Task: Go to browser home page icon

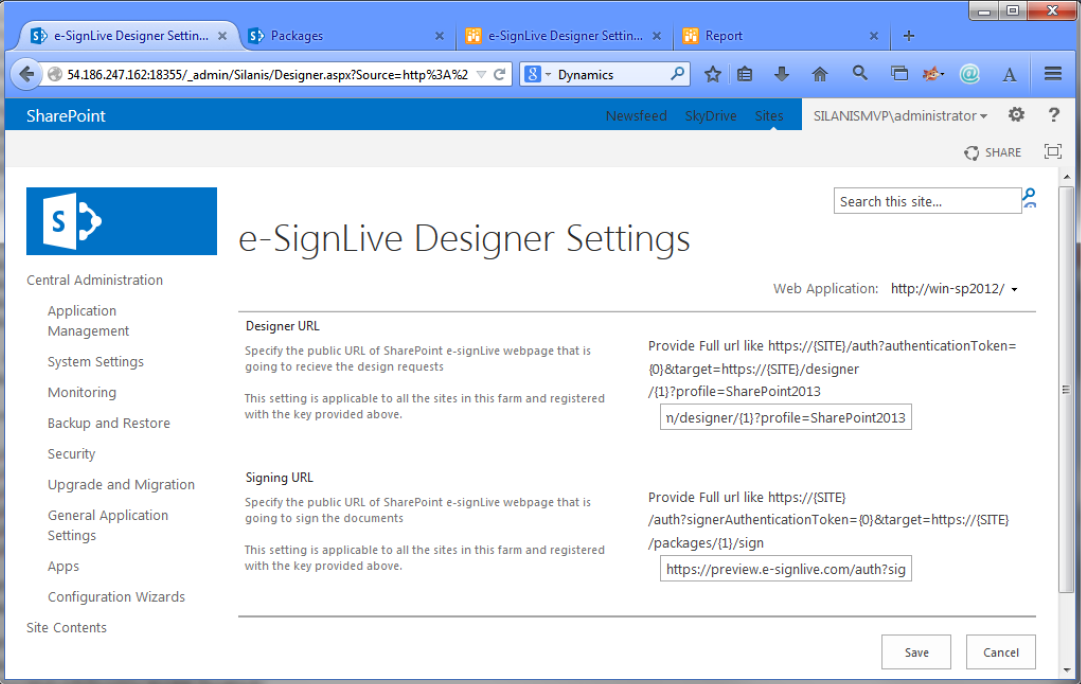Action: pyautogui.click(x=820, y=74)
